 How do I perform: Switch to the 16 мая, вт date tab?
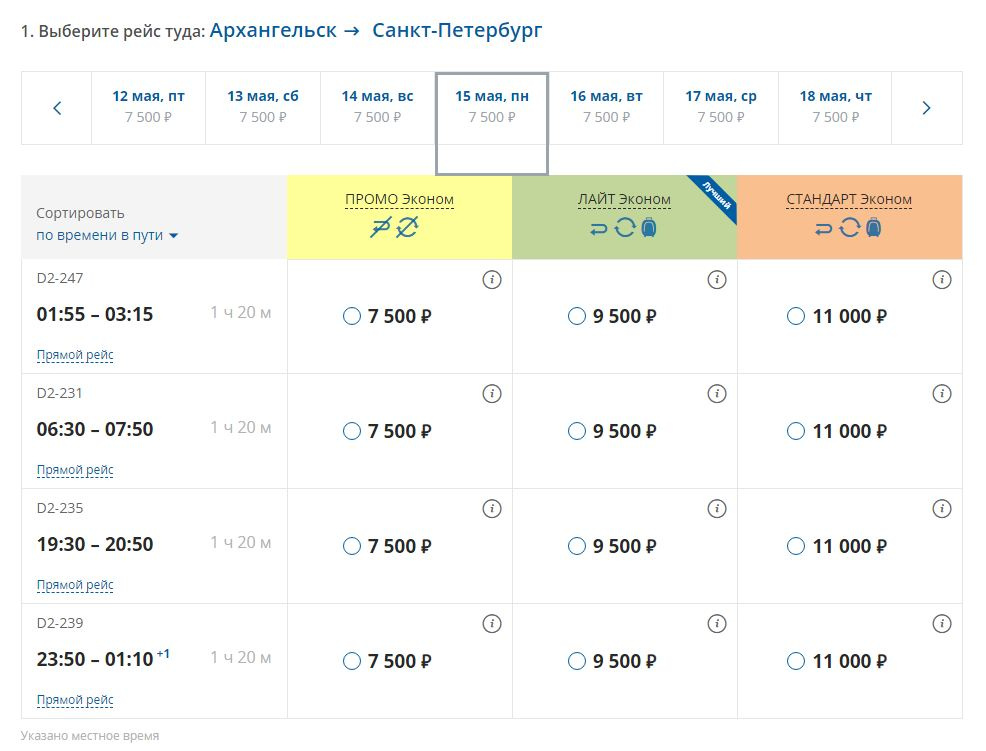(x=606, y=108)
